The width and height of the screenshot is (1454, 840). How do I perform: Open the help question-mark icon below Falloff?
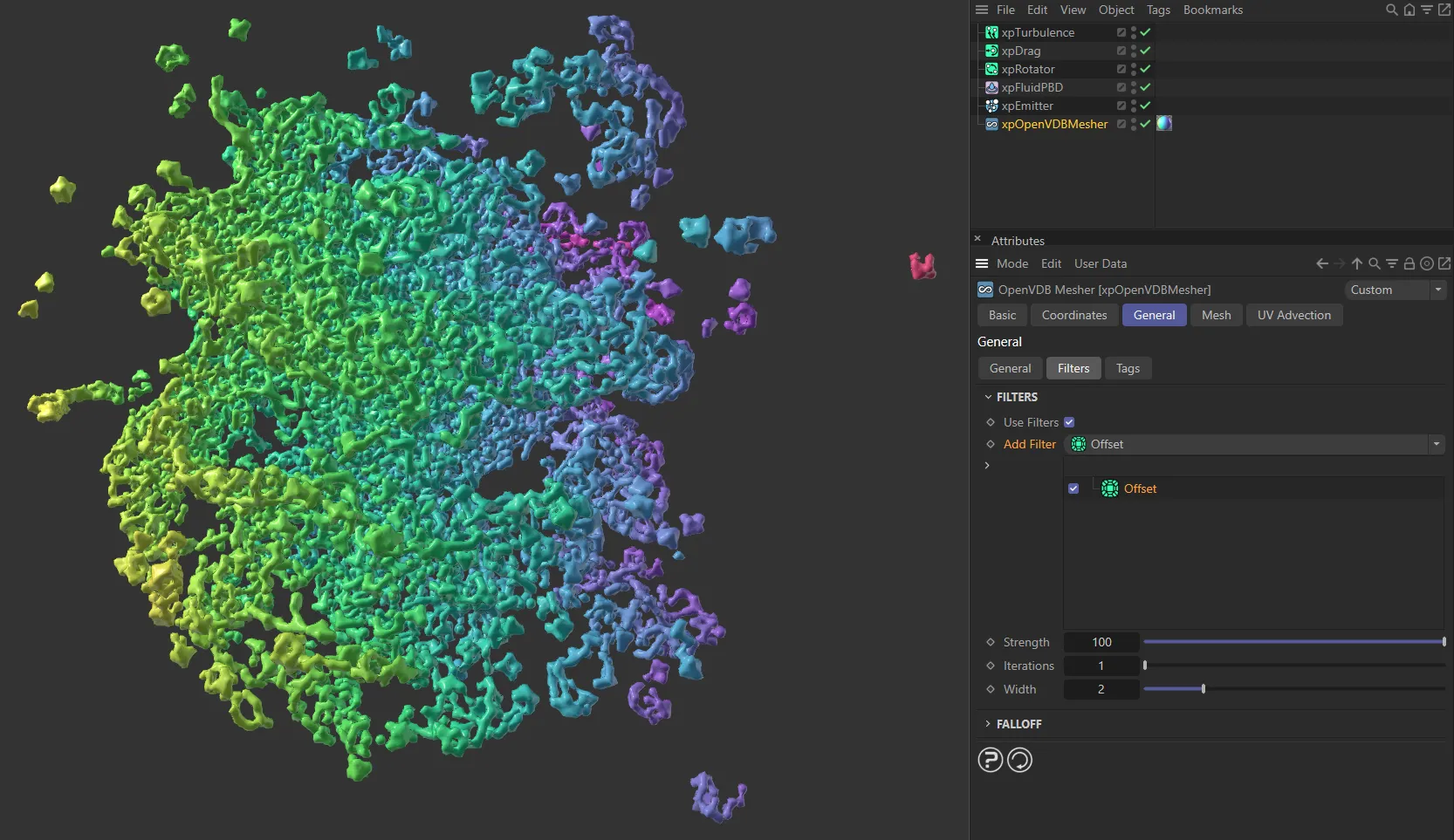click(990, 760)
